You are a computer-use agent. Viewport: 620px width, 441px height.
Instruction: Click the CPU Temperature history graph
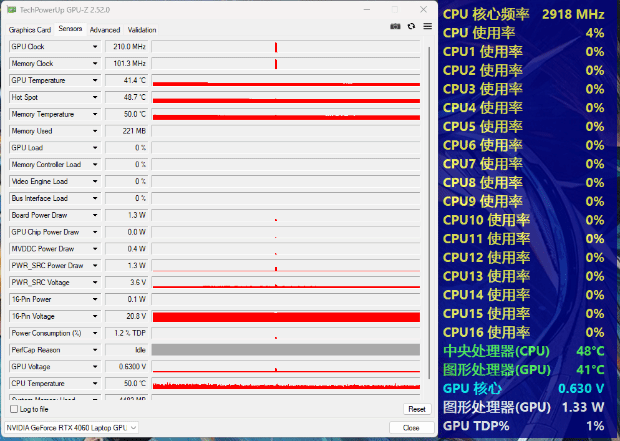pos(286,383)
